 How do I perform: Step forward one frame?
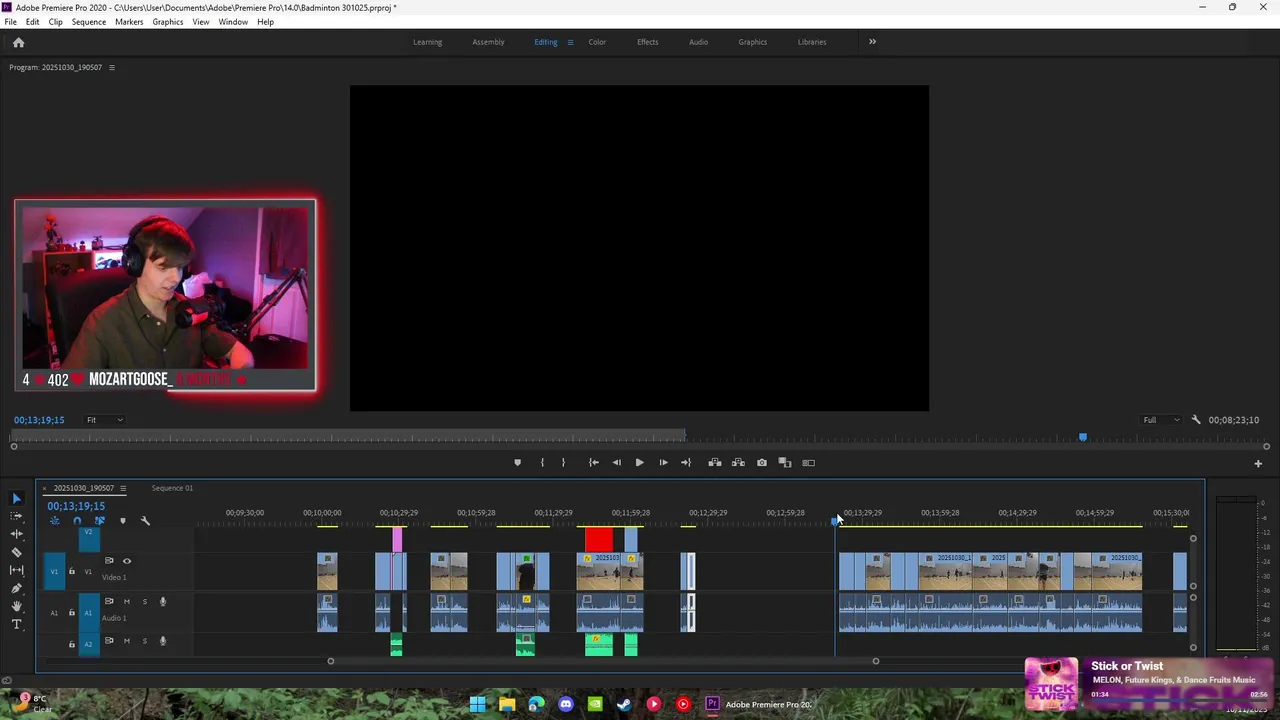(x=663, y=462)
